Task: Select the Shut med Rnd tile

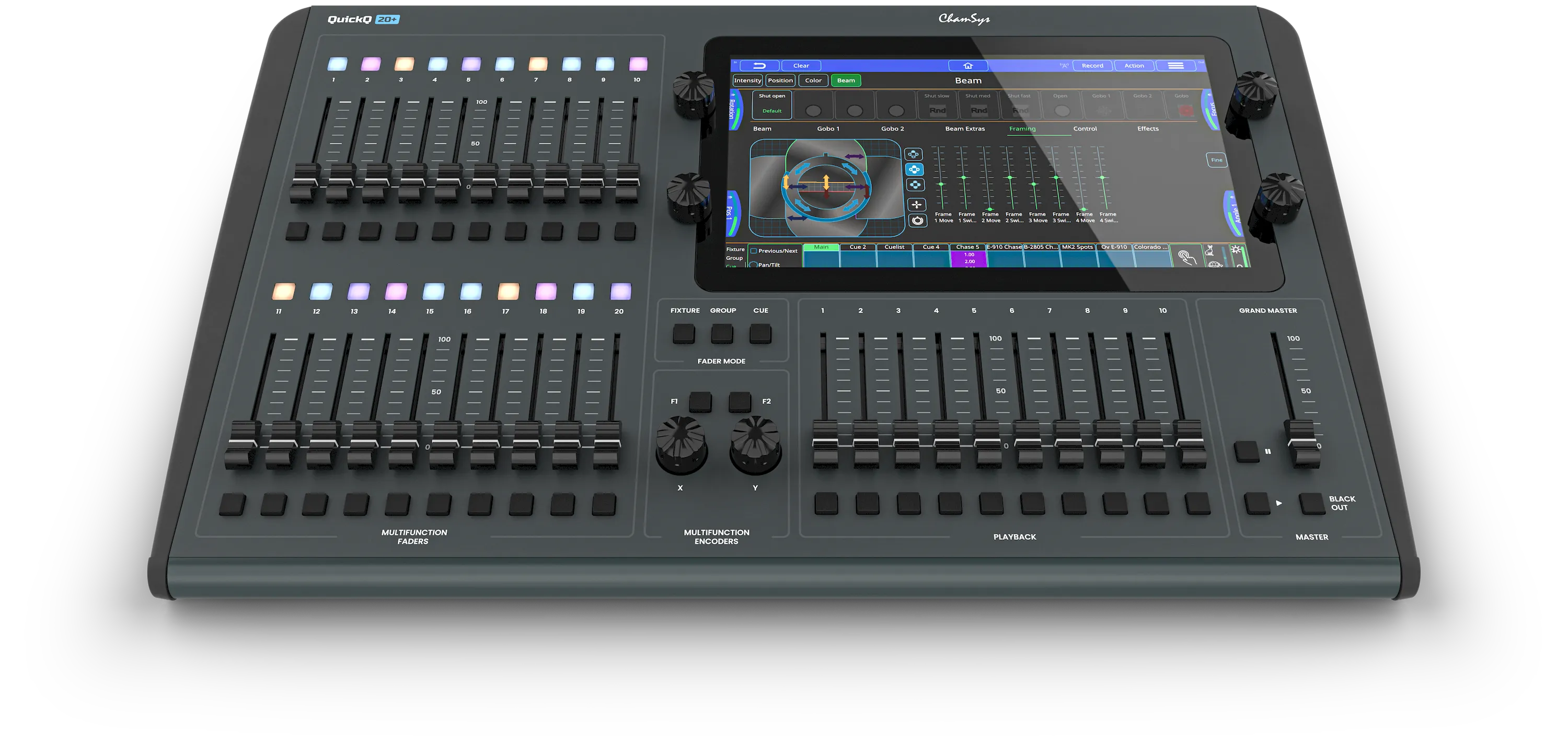Action: pos(978,104)
